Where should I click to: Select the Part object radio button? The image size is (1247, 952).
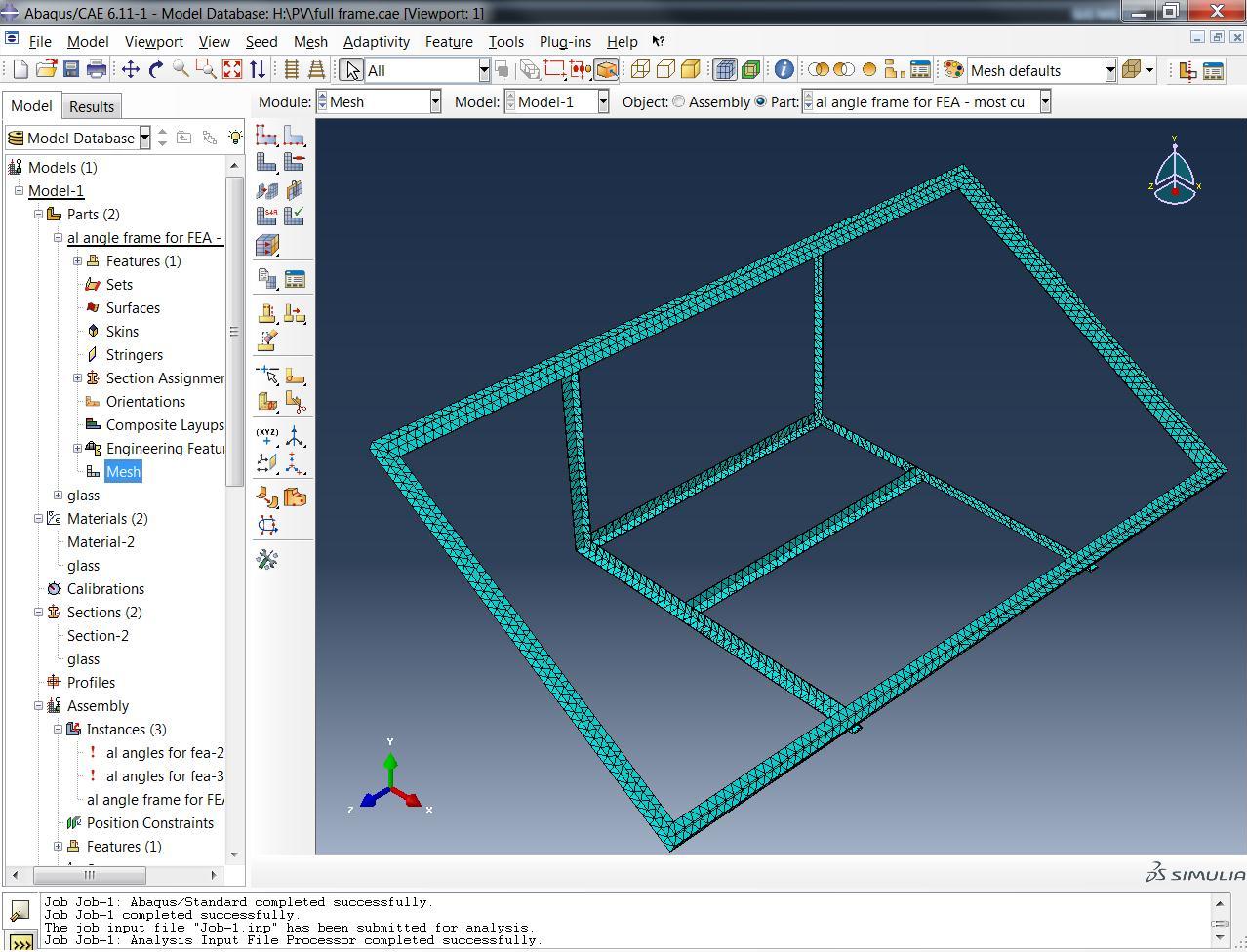pos(761,101)
